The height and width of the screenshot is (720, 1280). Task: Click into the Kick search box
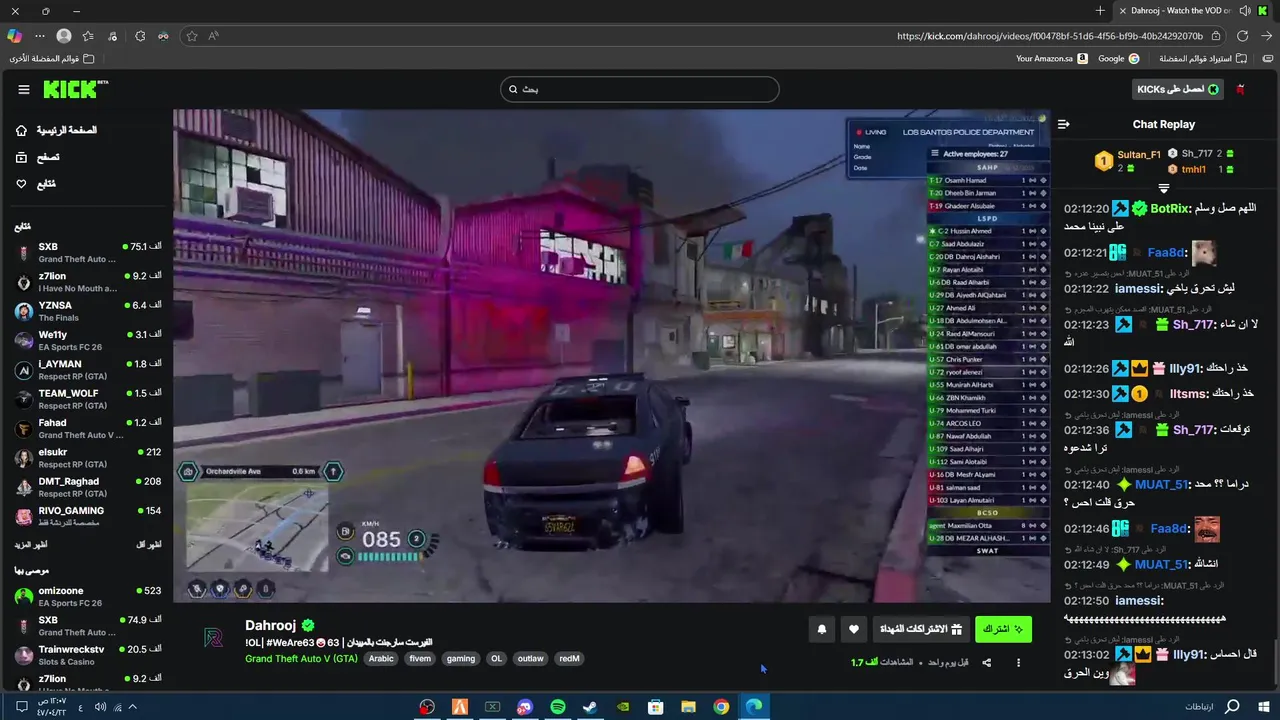click(x=639, y=89)
